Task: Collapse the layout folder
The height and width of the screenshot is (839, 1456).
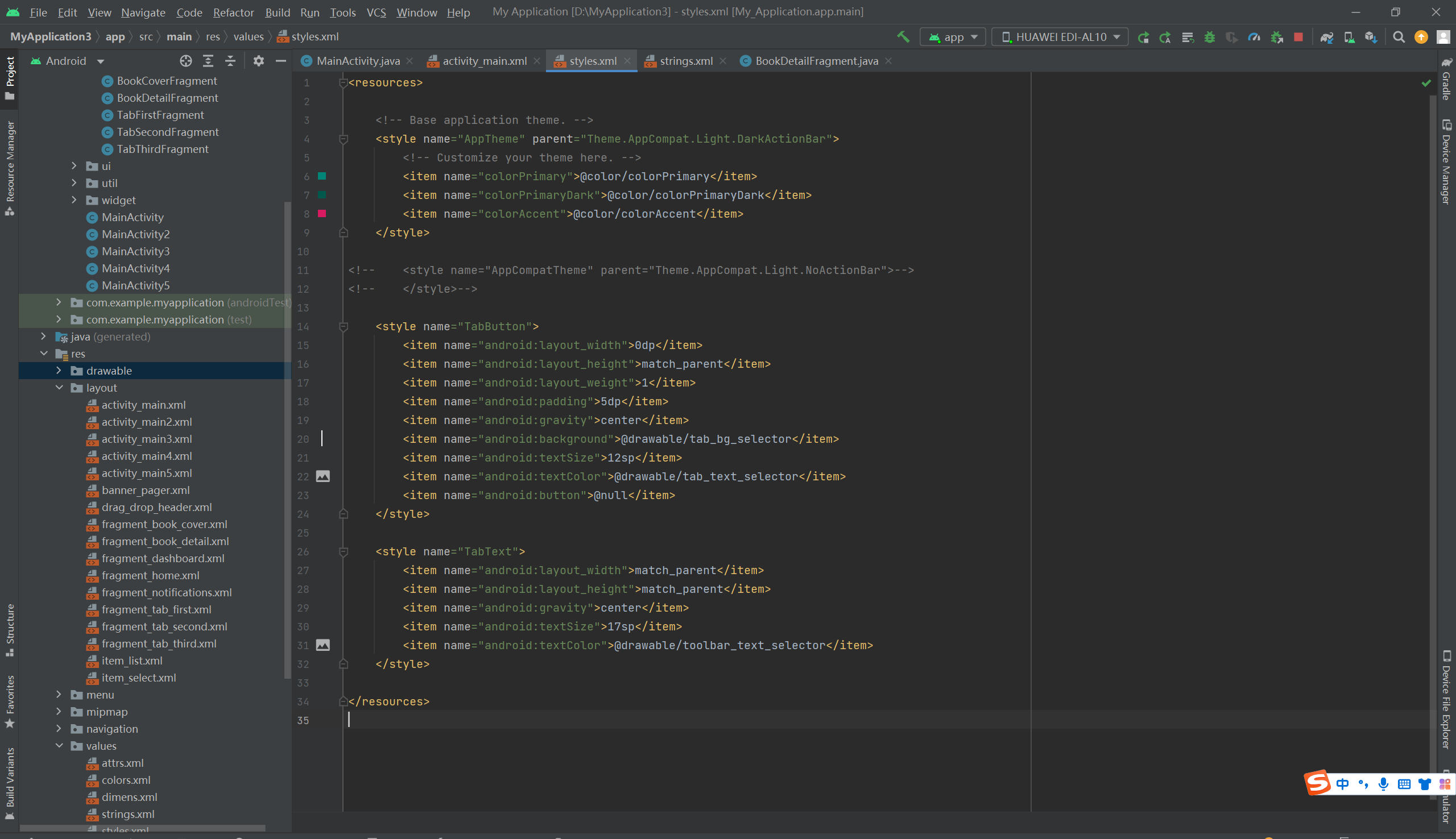Action: pos(59,388)
